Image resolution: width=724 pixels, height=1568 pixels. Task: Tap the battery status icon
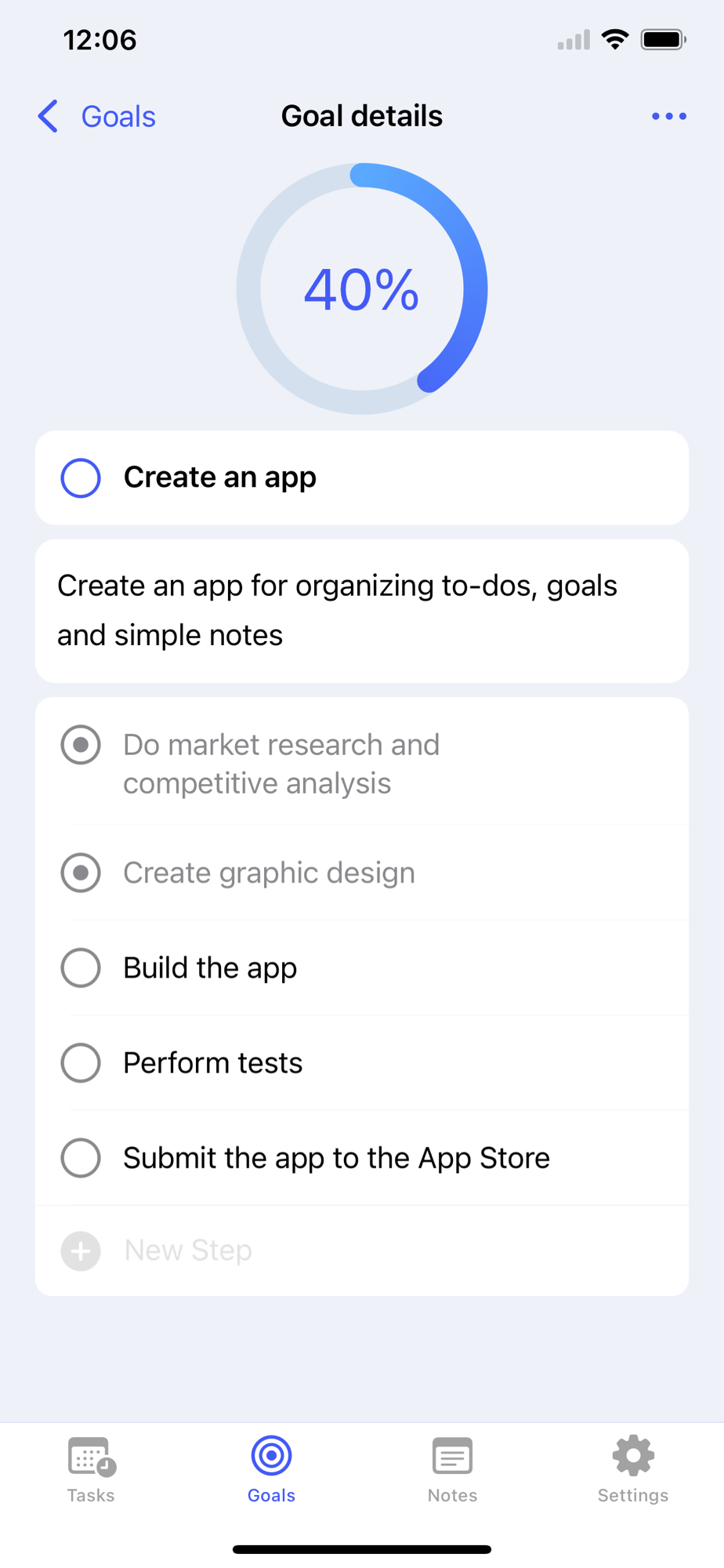[664, 39]
